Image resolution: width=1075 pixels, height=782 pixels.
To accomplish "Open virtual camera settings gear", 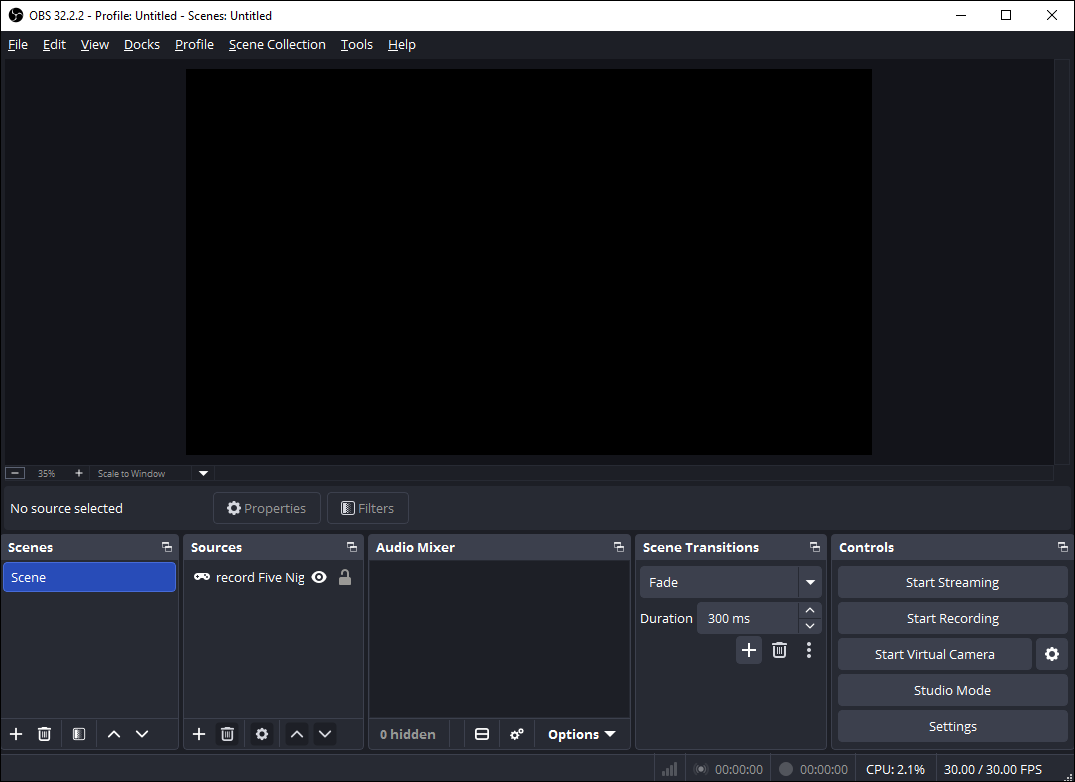I will pyautogui.click(x=1052, y=654).
